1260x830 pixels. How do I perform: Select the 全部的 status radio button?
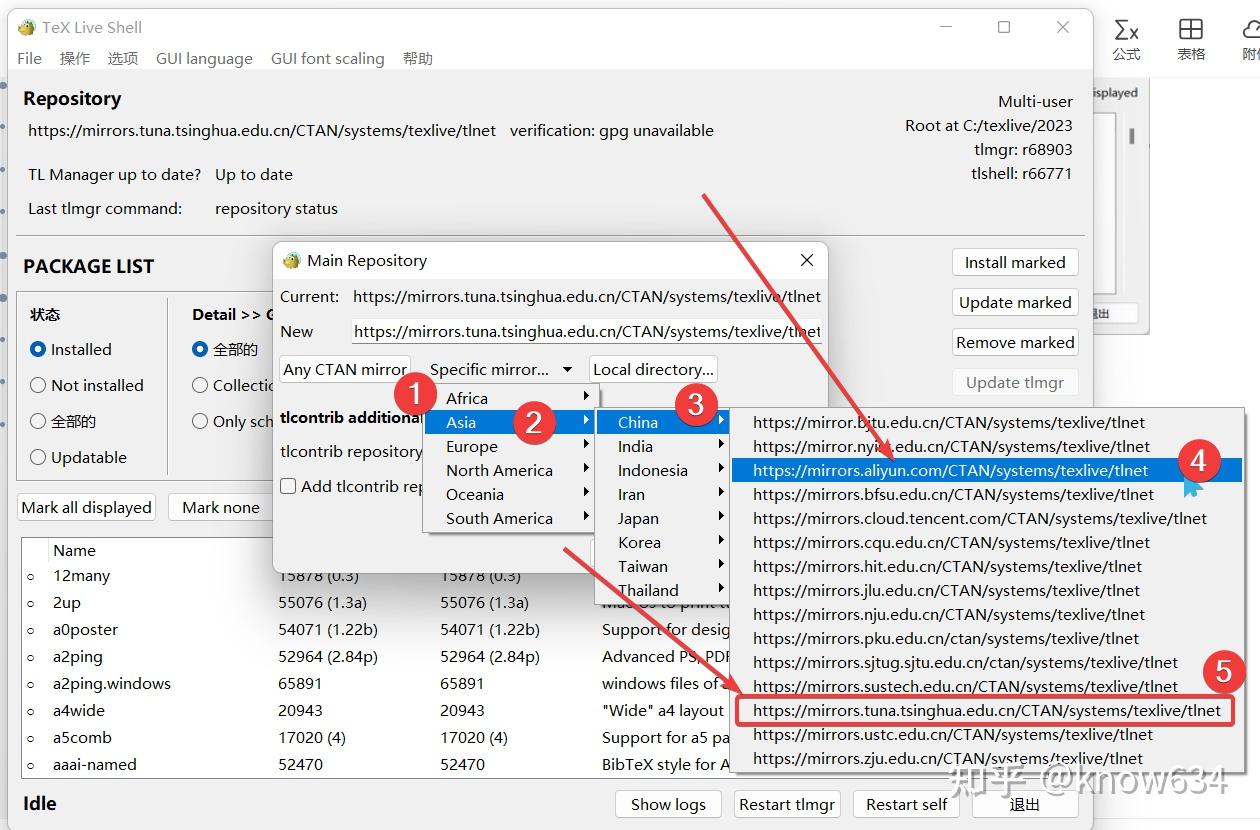pyautogui.click(x=63, y=421)
